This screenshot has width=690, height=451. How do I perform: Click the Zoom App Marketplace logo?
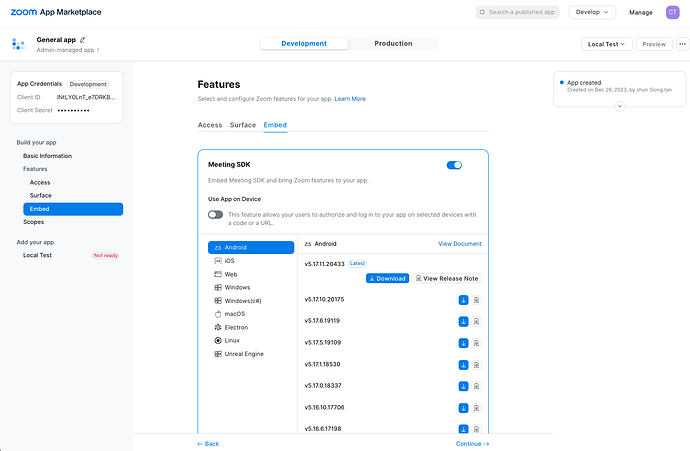[x=56, y=12]
